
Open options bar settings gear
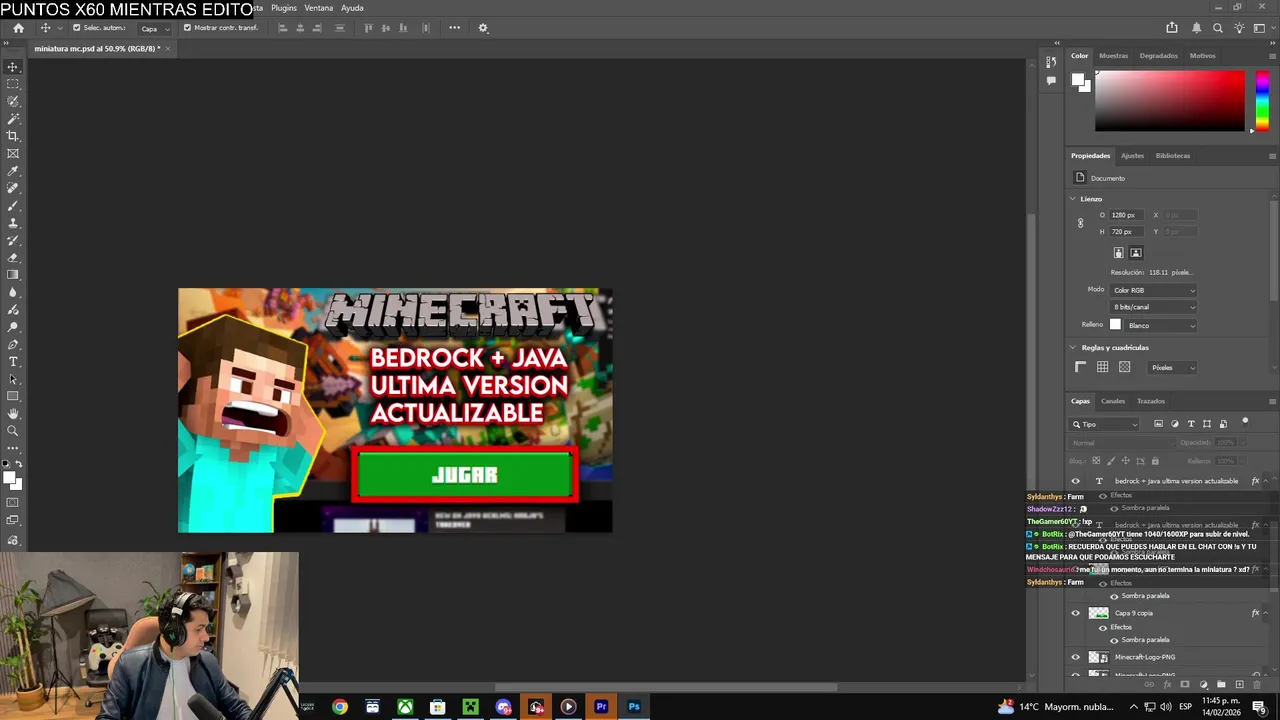[x=483, y=28]
